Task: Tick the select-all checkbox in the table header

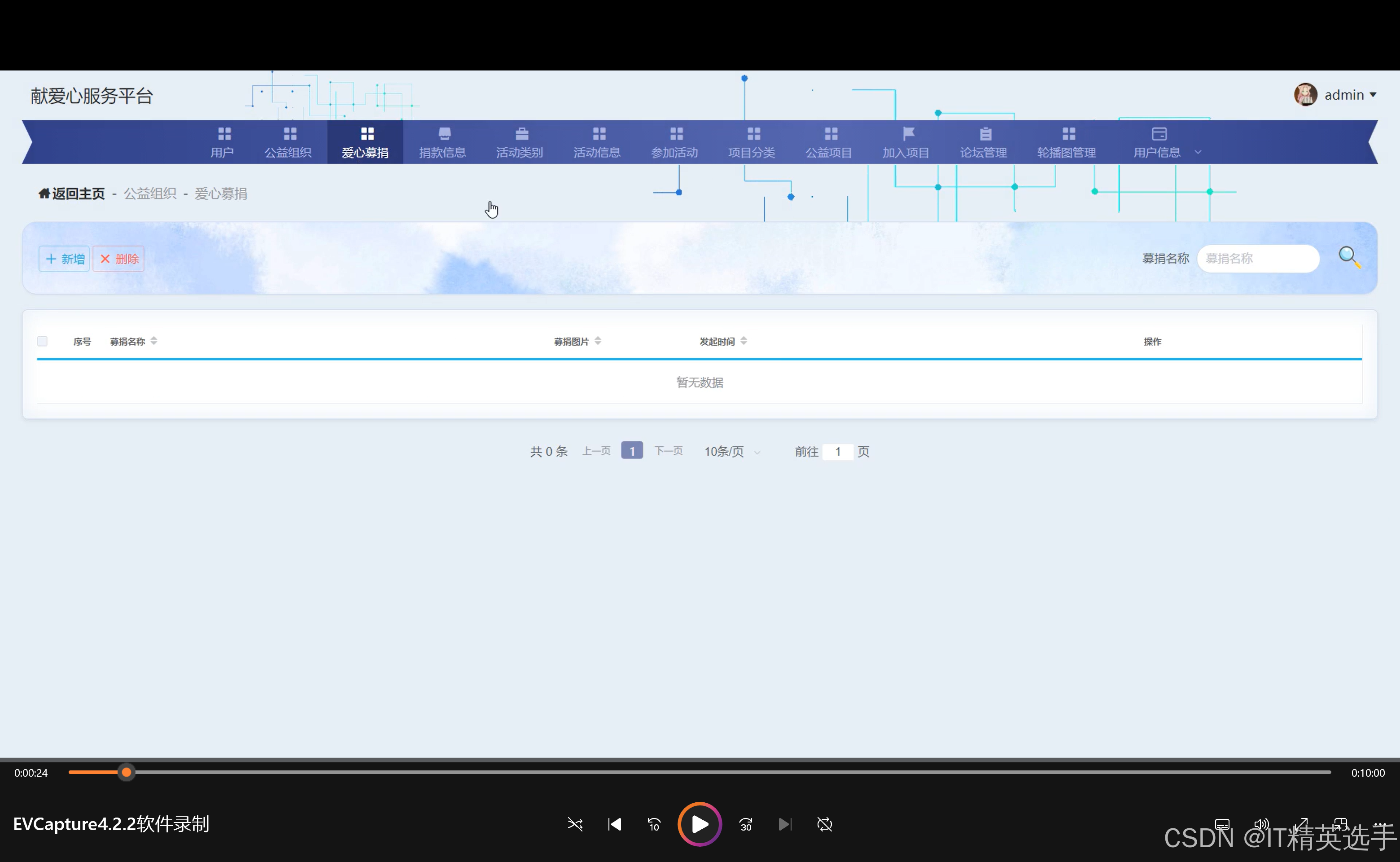Action: click(x=42, y=341)
